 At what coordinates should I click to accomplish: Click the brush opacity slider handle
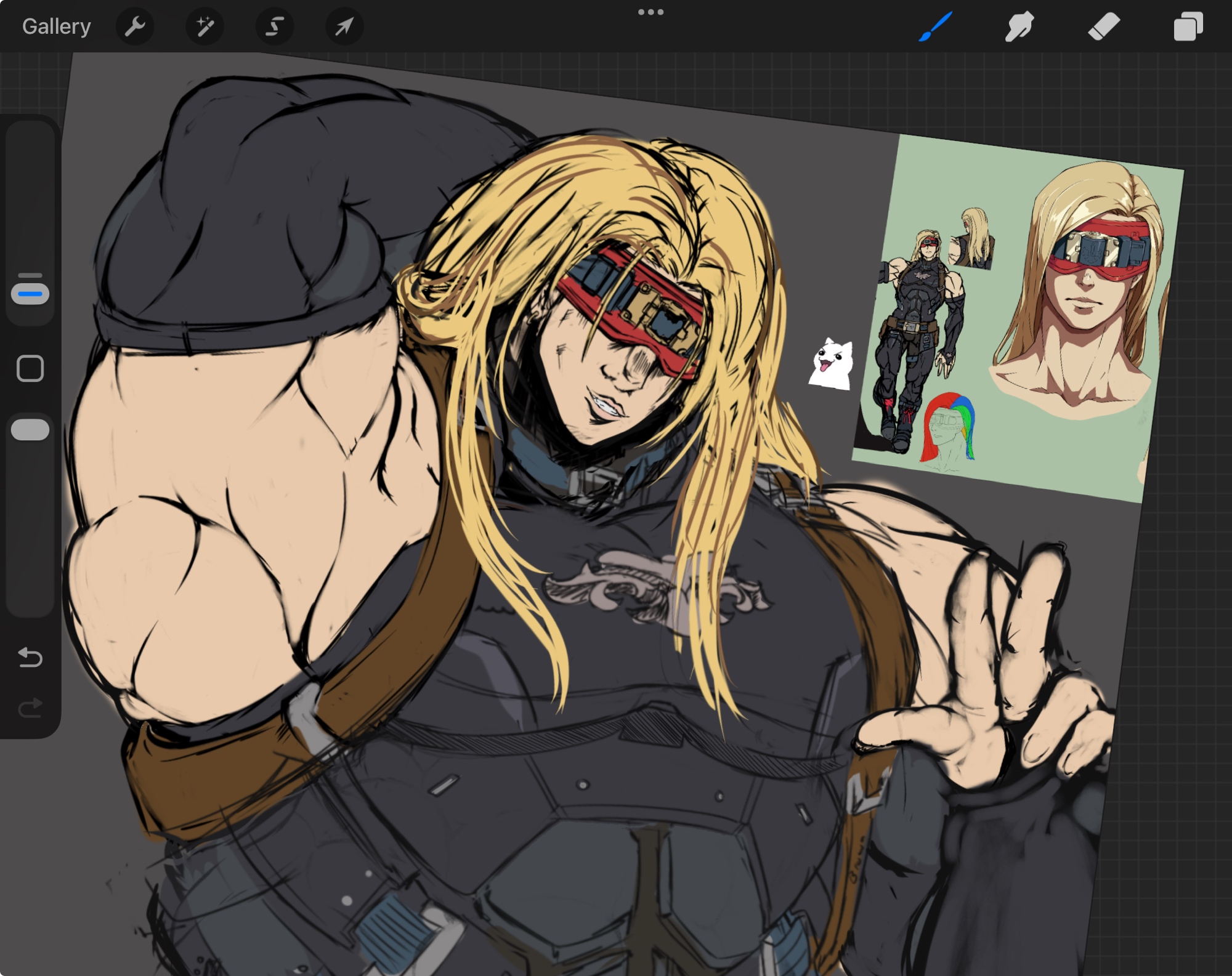(30, 430)
